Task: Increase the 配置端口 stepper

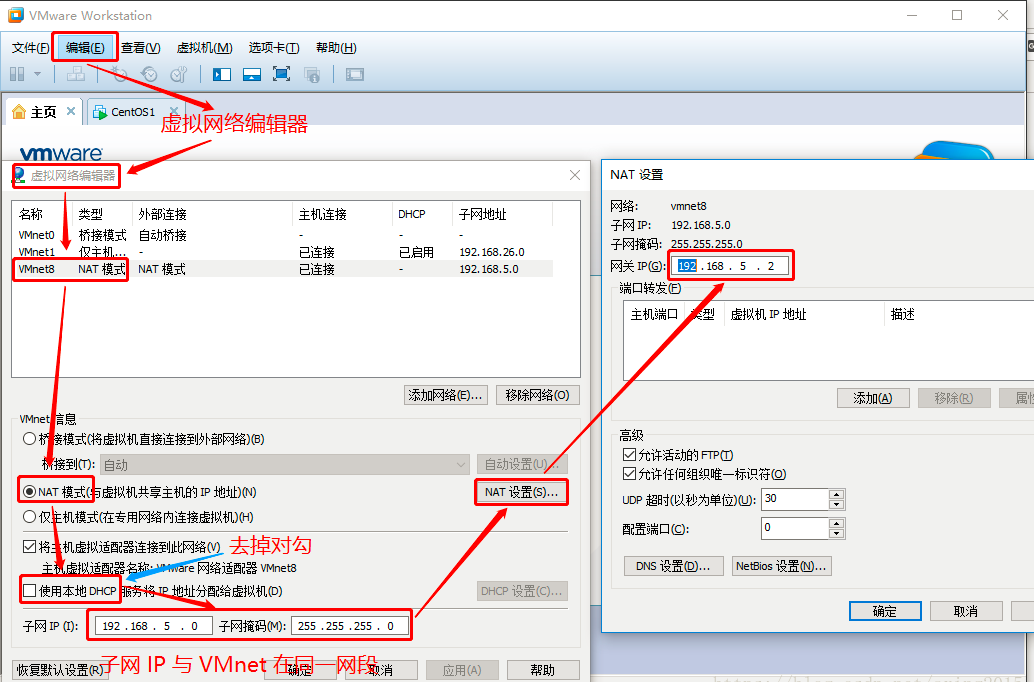Action: pos(836,524)
